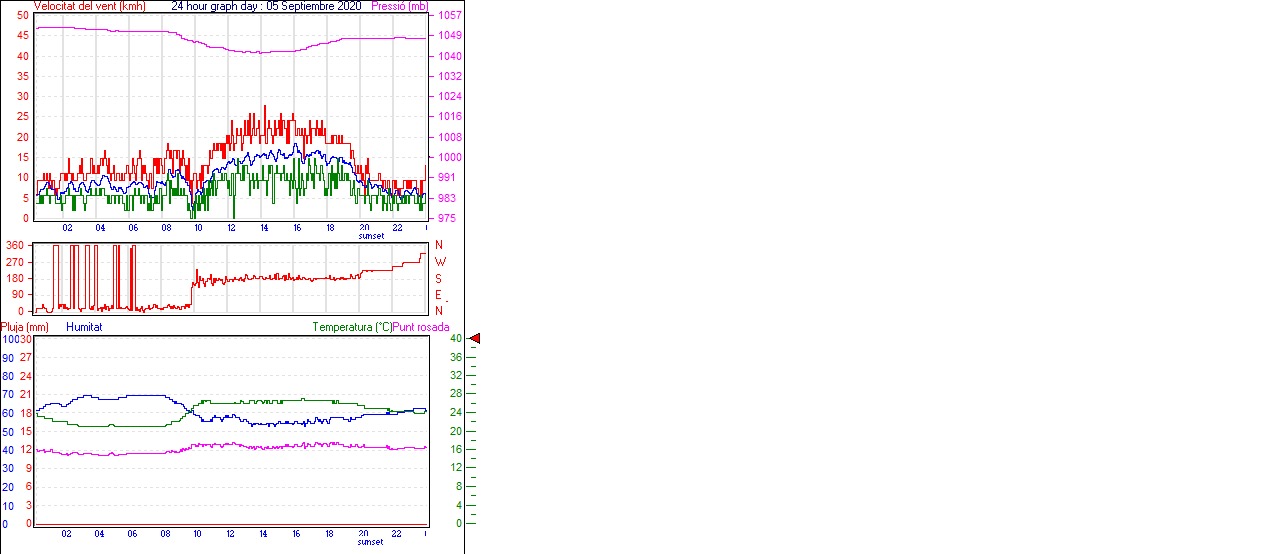
Task: Select the 1000 value on pressure axis
Action: (449, 157)
